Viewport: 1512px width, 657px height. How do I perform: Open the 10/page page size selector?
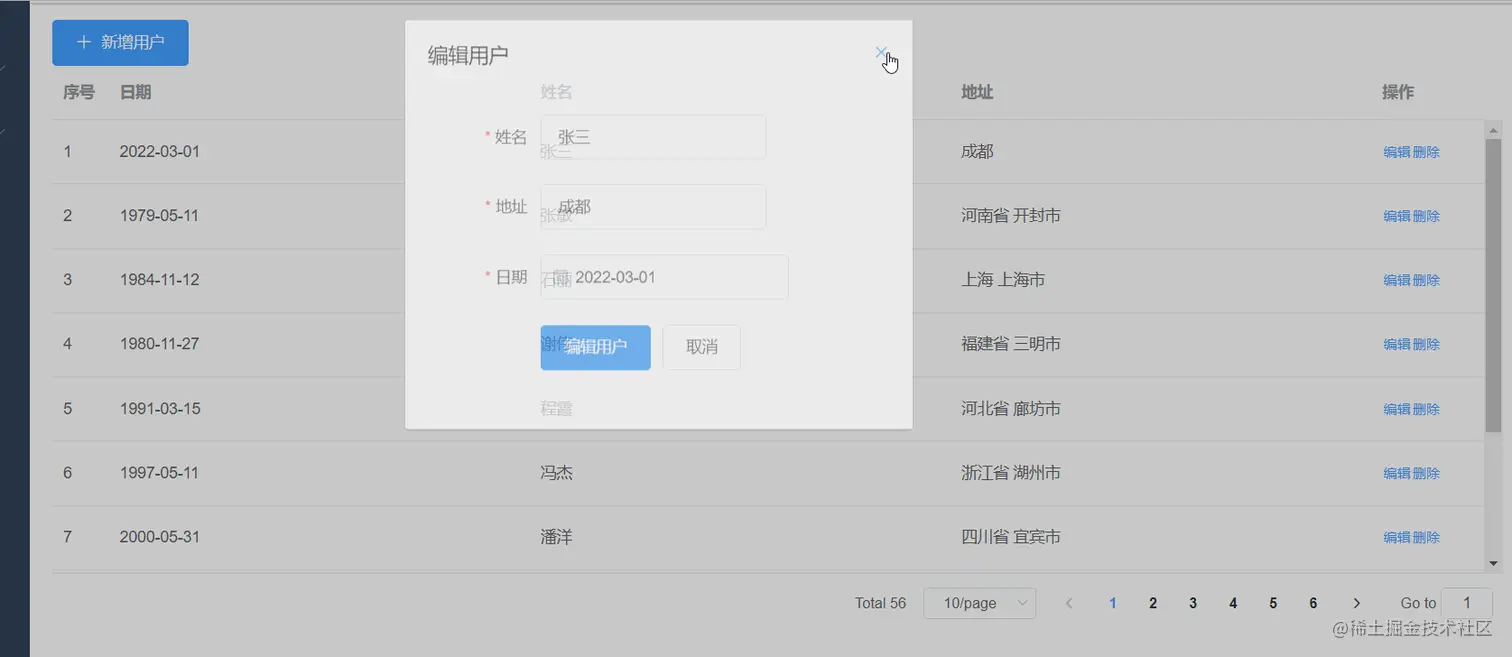click(x=978, y=603)
